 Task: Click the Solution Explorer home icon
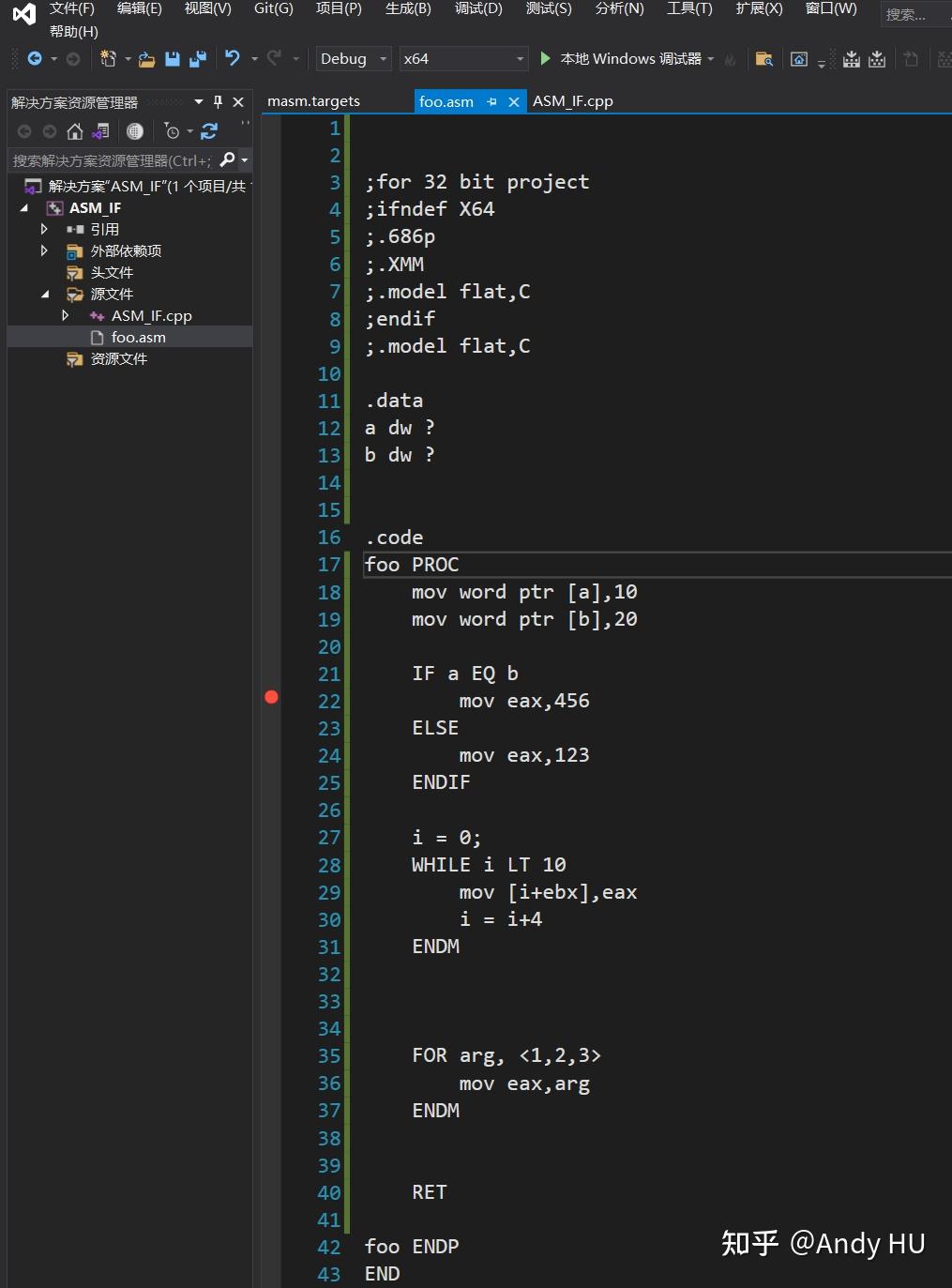tap(74, 131)
